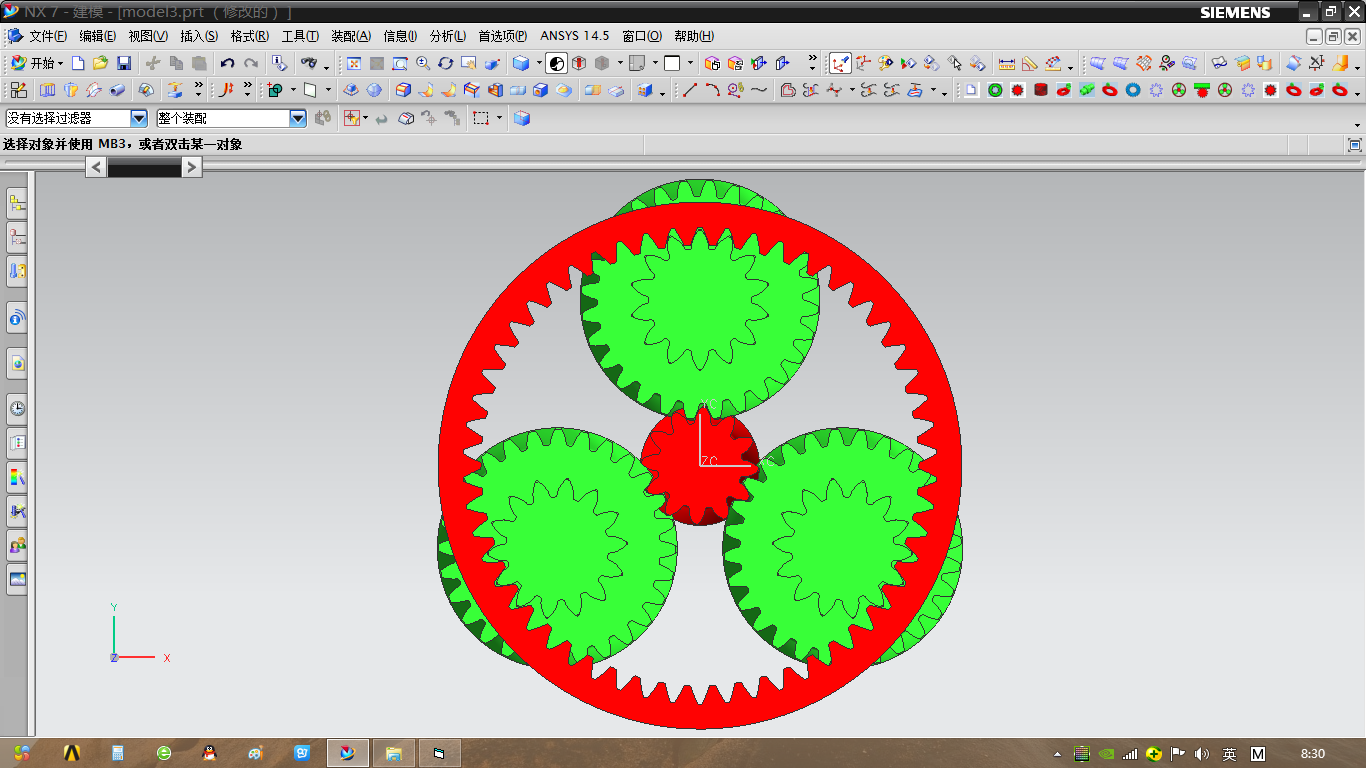1366x768 pixels.
Task: Open the 装配(A) menu
Action: click(x=351, y=36)
